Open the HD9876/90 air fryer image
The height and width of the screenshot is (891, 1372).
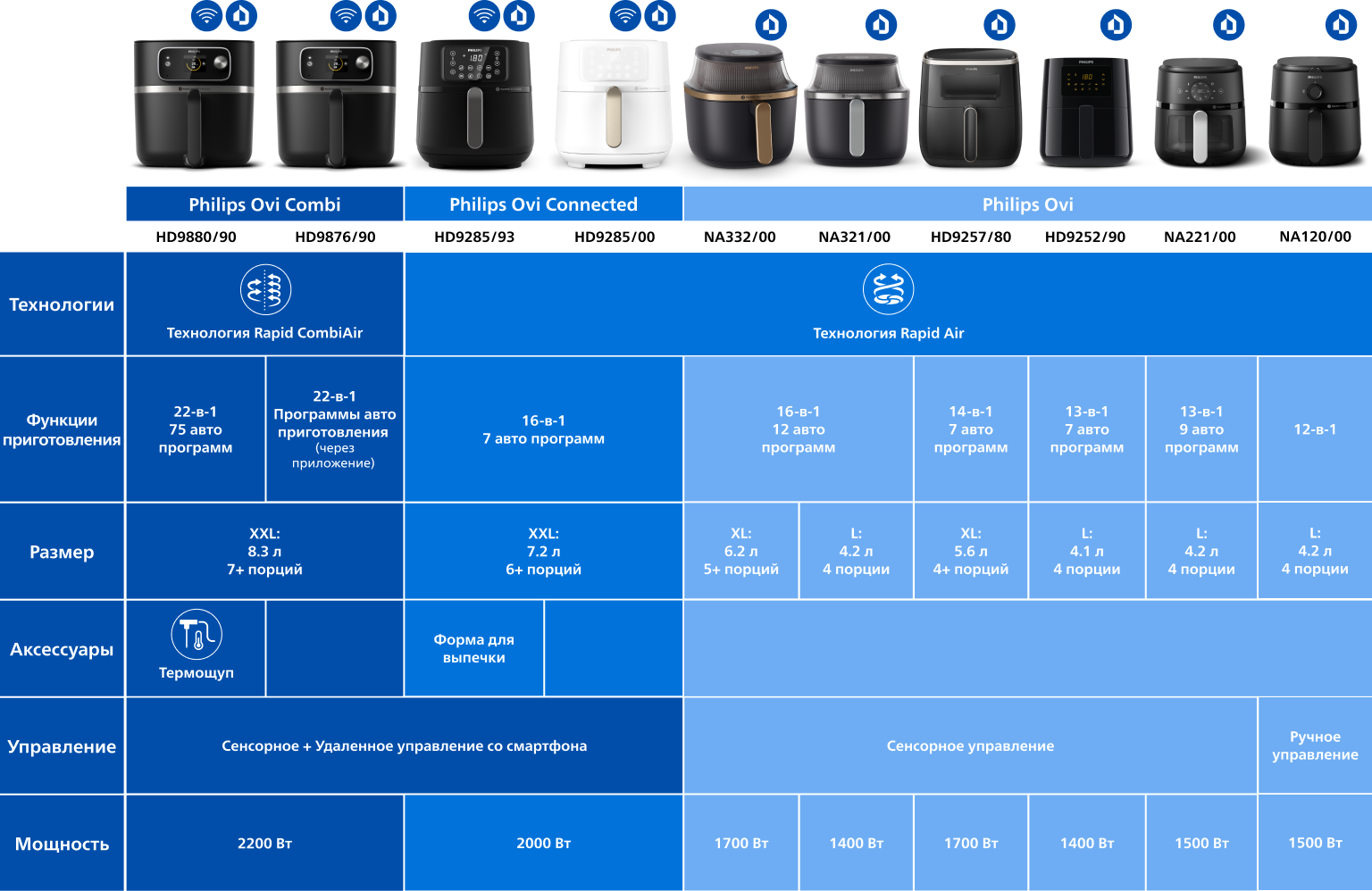336,104
